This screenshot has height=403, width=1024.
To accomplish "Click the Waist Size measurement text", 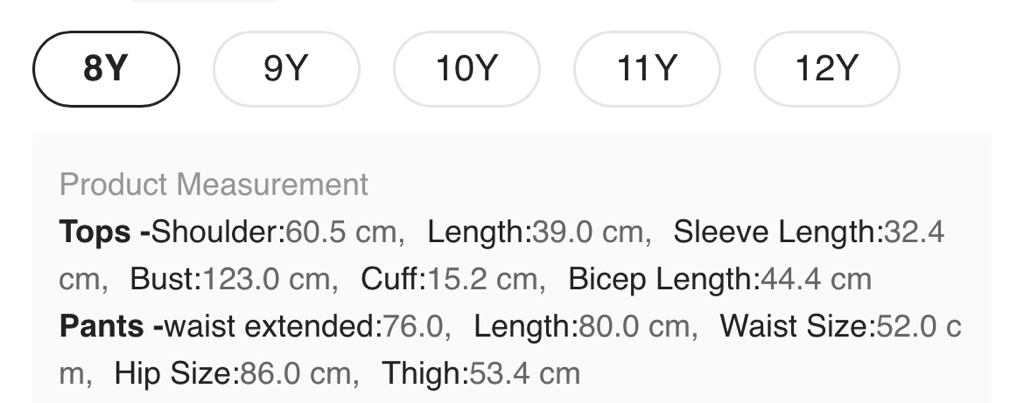I will pyautogui.click(x=840, y=326).
